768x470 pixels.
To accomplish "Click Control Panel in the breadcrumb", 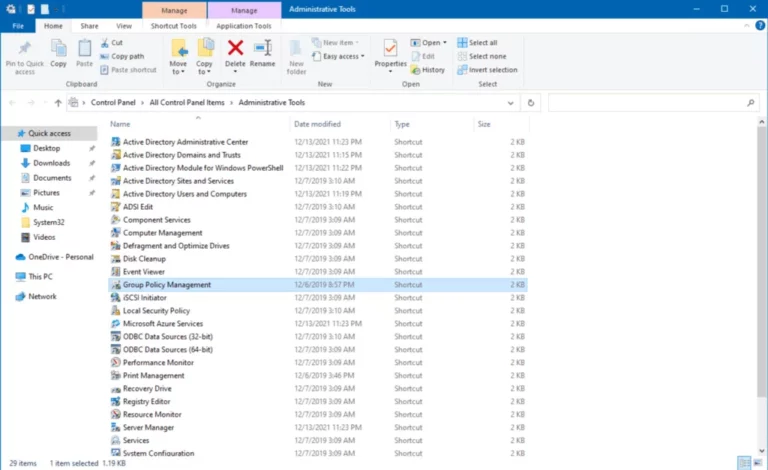I will point(113,103).
